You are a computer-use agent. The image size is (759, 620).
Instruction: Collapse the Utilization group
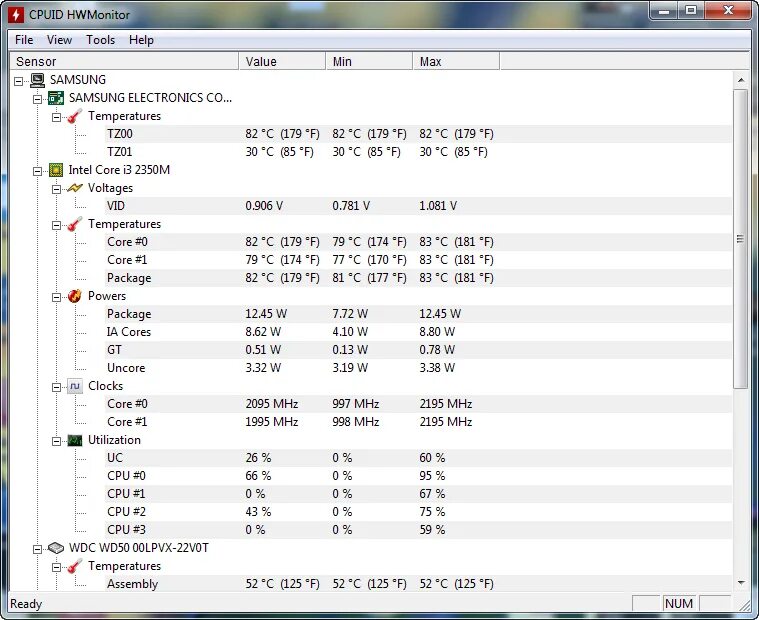pyautogui.click(x=56, y=441)
